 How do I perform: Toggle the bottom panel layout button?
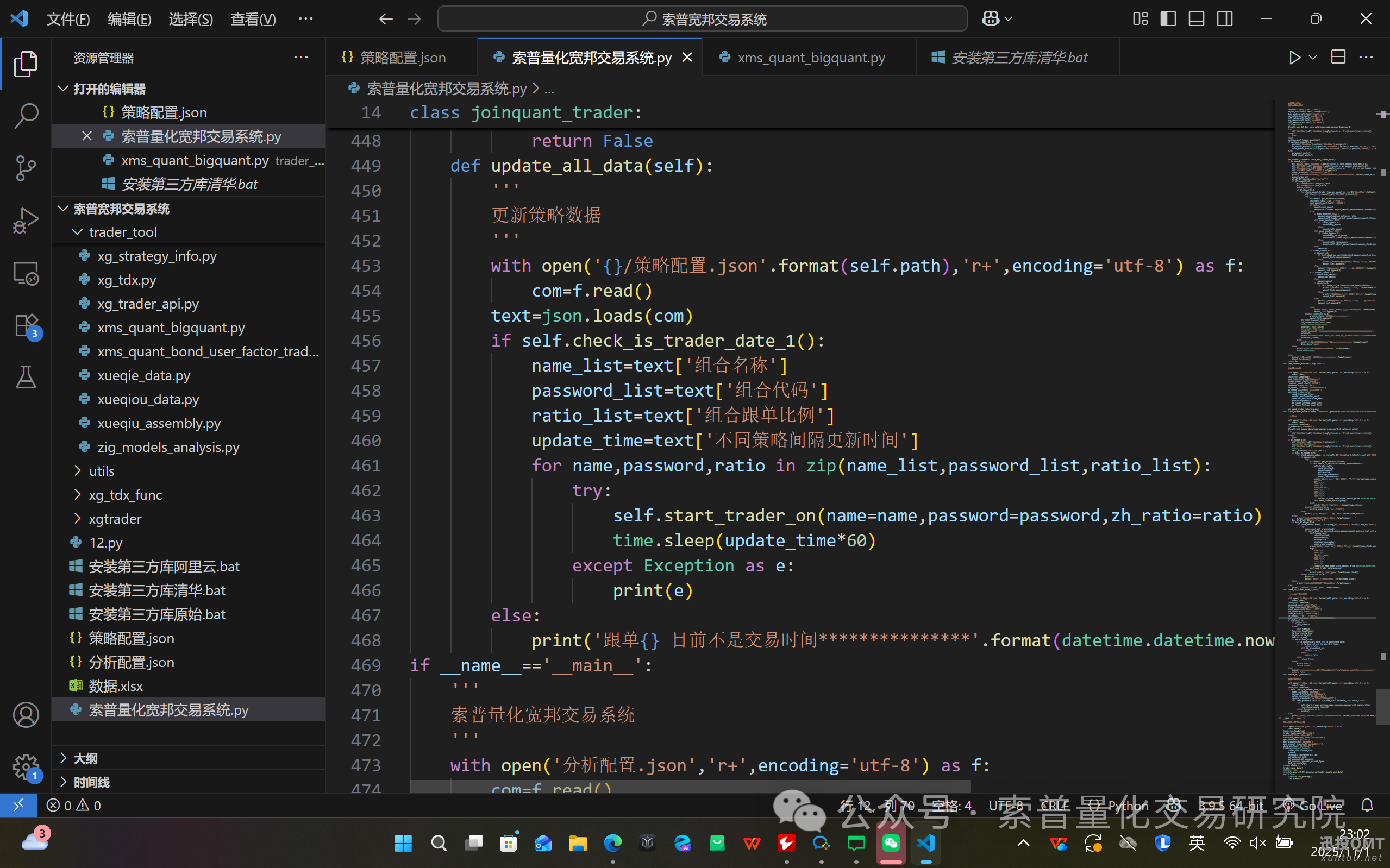click(x=1197, y=19)
